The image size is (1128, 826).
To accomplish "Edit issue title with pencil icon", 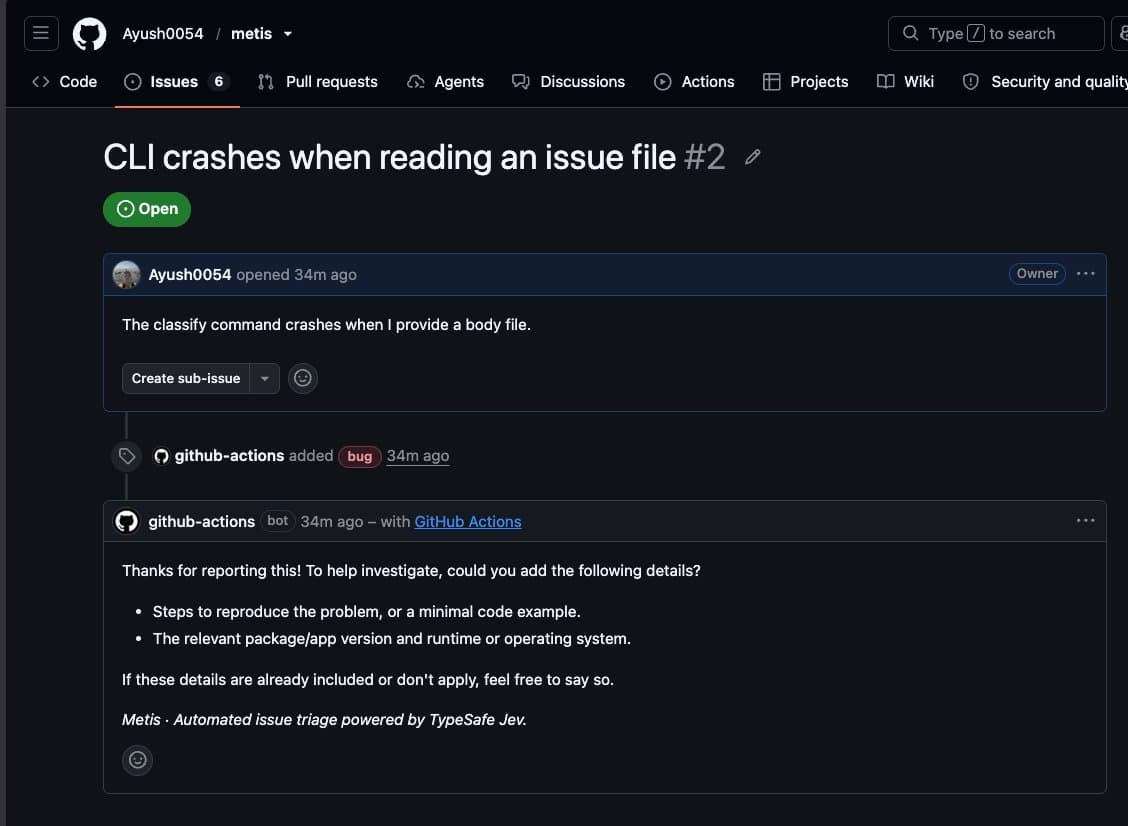I will point(752,157).
